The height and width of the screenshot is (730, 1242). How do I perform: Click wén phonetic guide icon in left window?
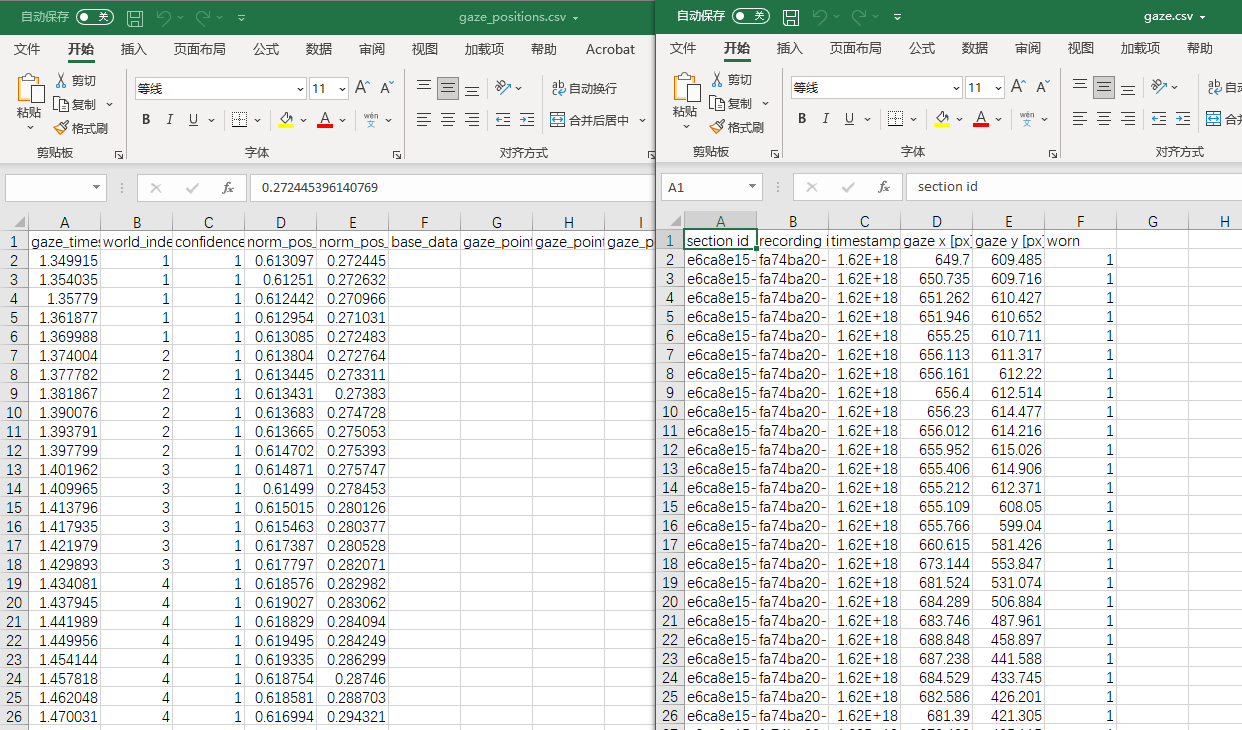[x=371, y=120]
